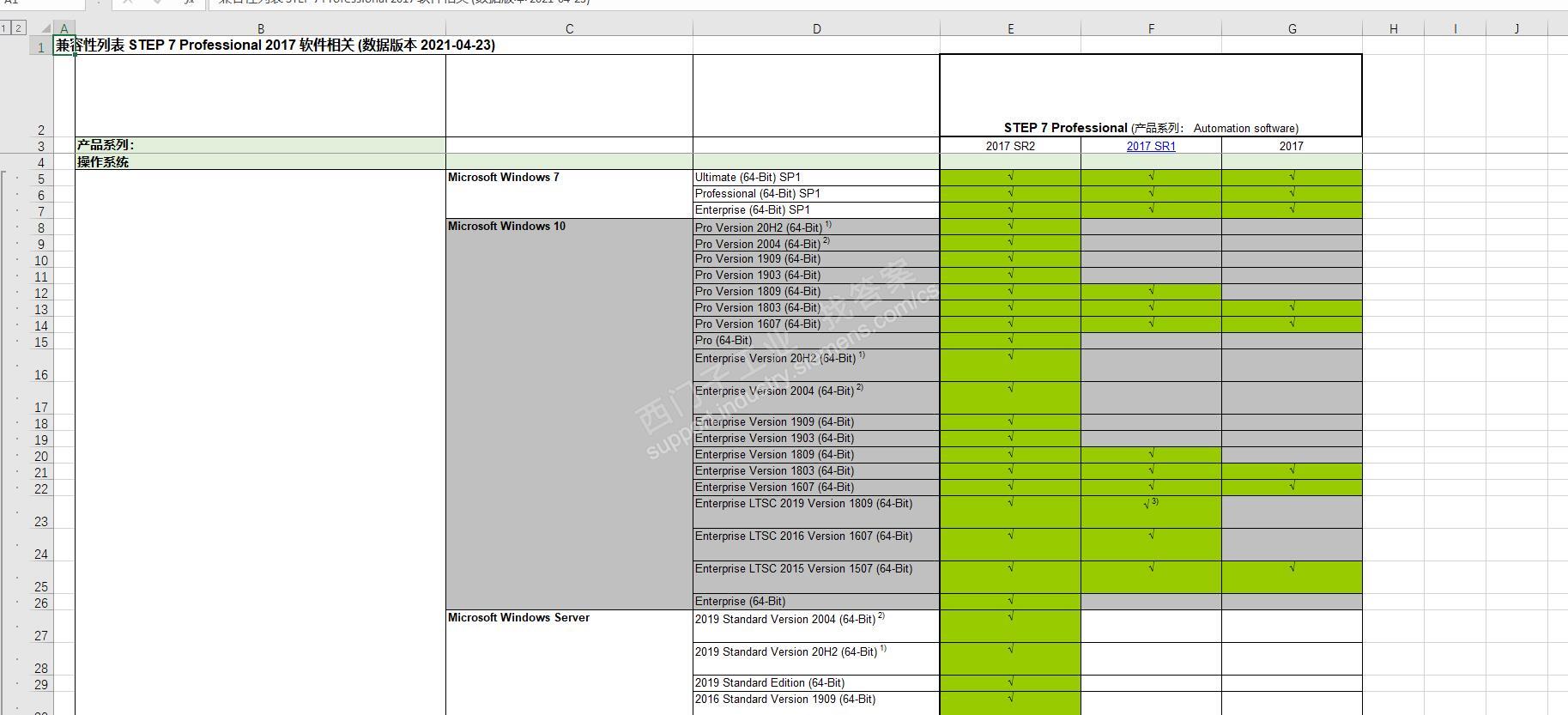Image resolution: width=1568 pixels, height=715 pixels.
Task: Click the title cell '兼容性列表 STEP 7 Professional 2017'
Action: pyautogui.click(x=275, y=45)
